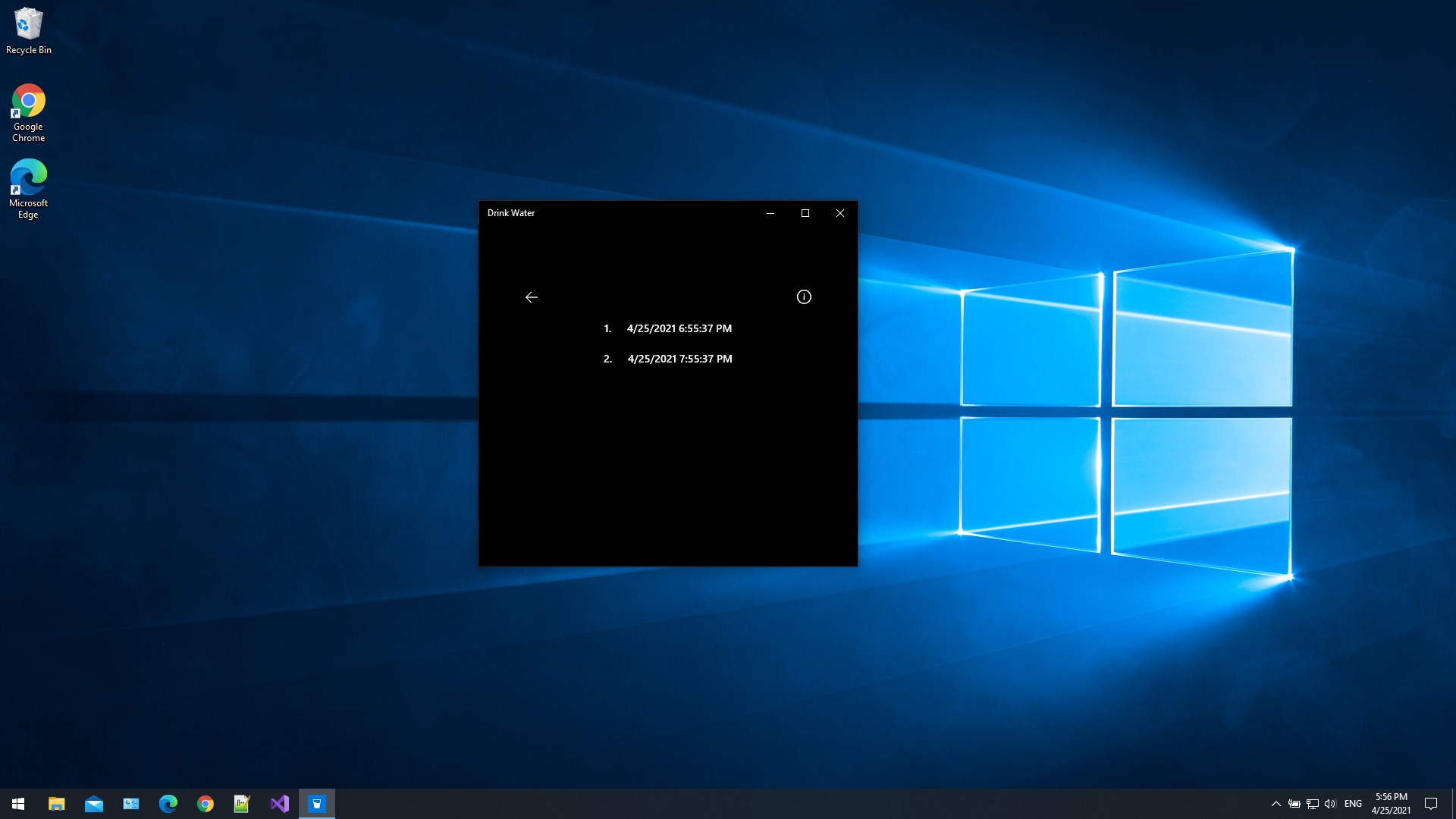Launch Google Chrome from the taskbar
Image resolution: width=1456 pixels, height=819 pixels.
click(x=206, y=803)
